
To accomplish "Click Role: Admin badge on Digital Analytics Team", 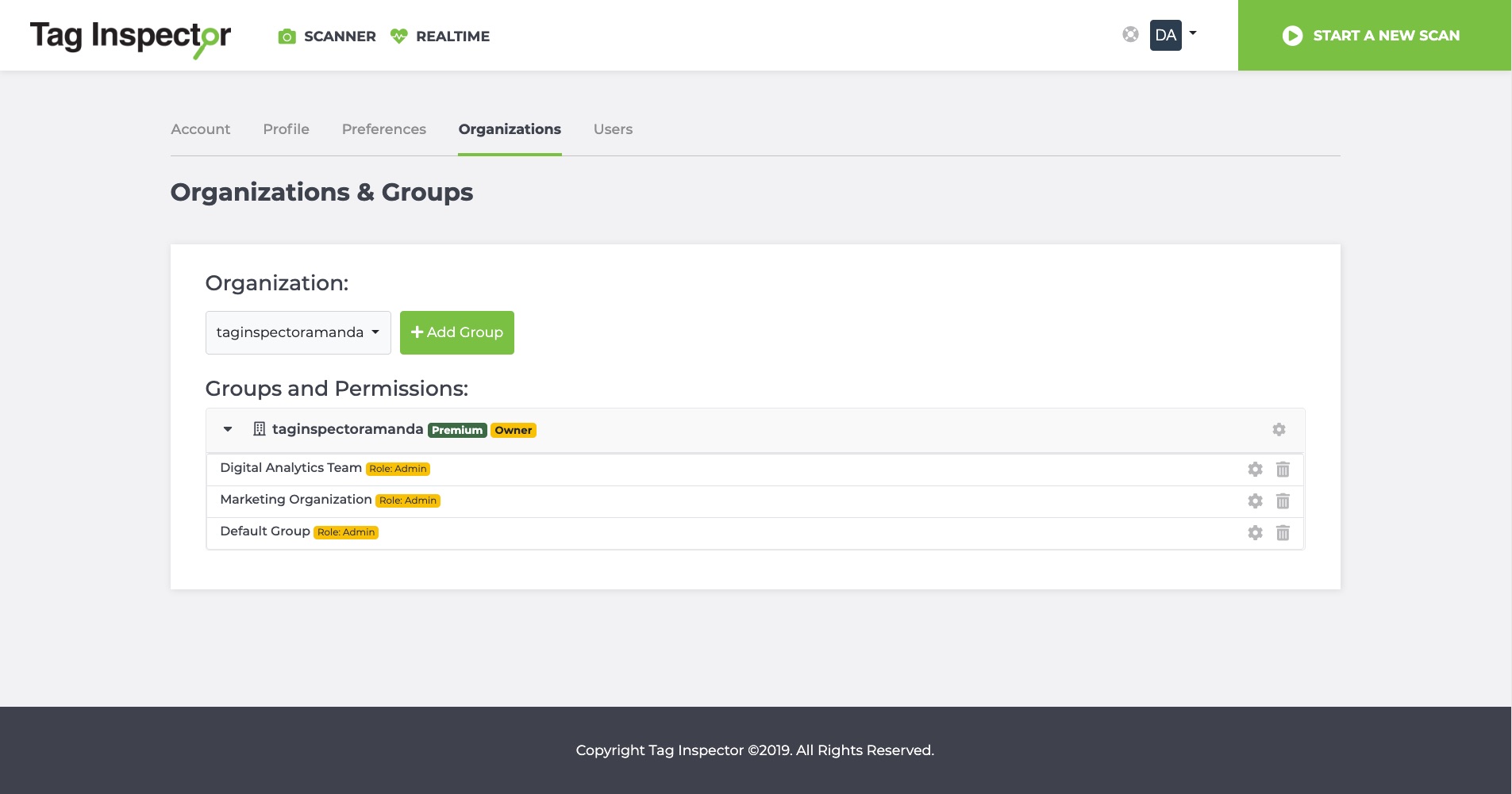I will pos(398,469).
